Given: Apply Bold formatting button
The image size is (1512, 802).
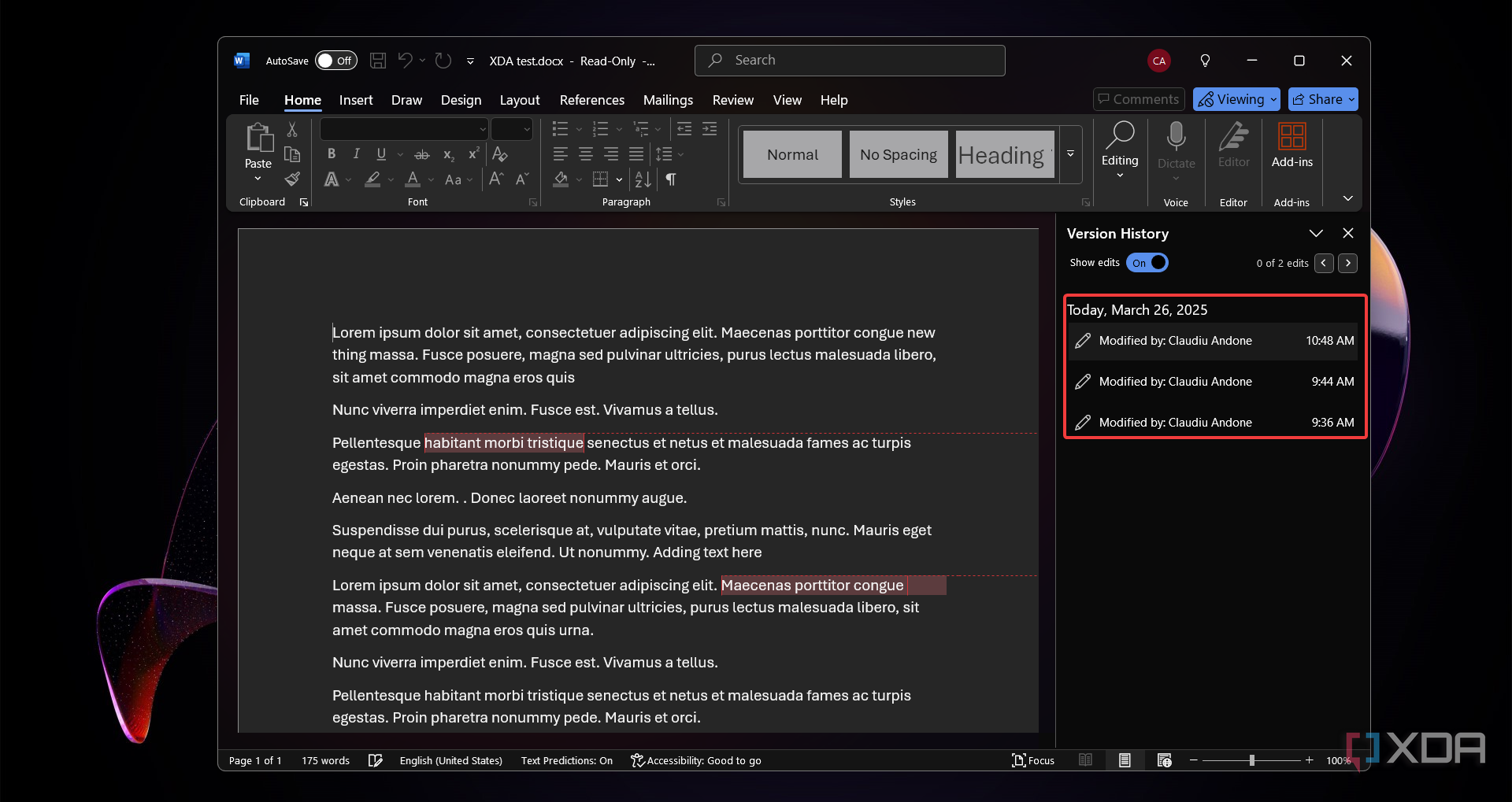Looking at the screenshot, I should 332,154.
